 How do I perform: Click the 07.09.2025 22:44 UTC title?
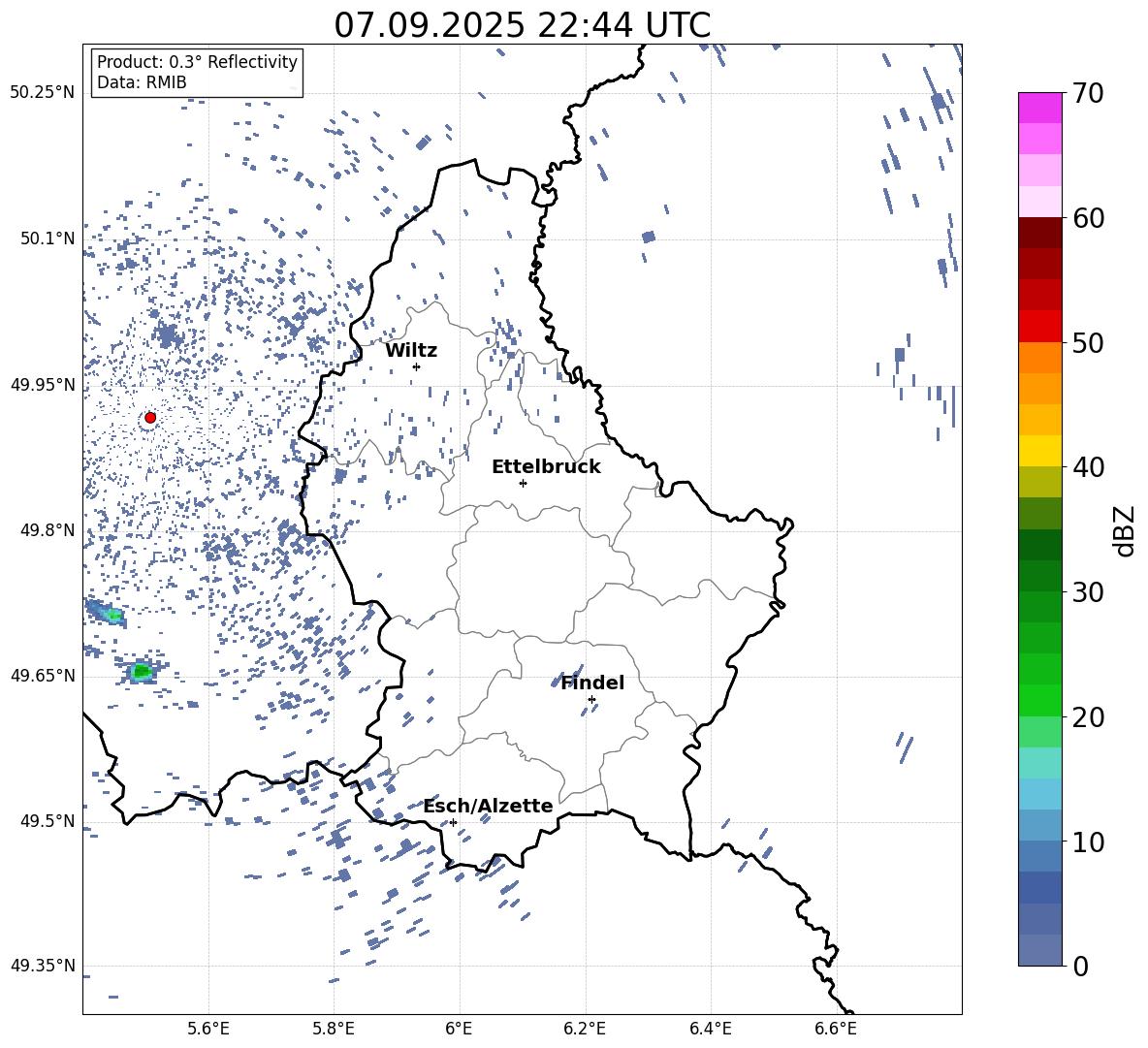[522, 25]
